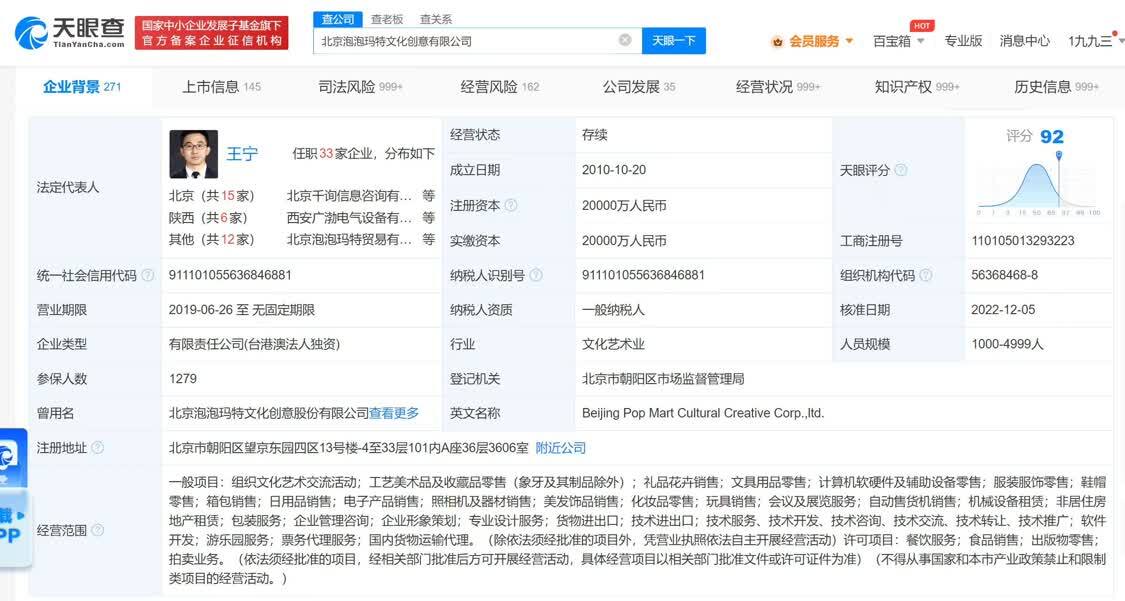This screenshot has height=601, width=1125.
Task: Click the help icon beside 组织机构代码
Action: click(926, 275)
